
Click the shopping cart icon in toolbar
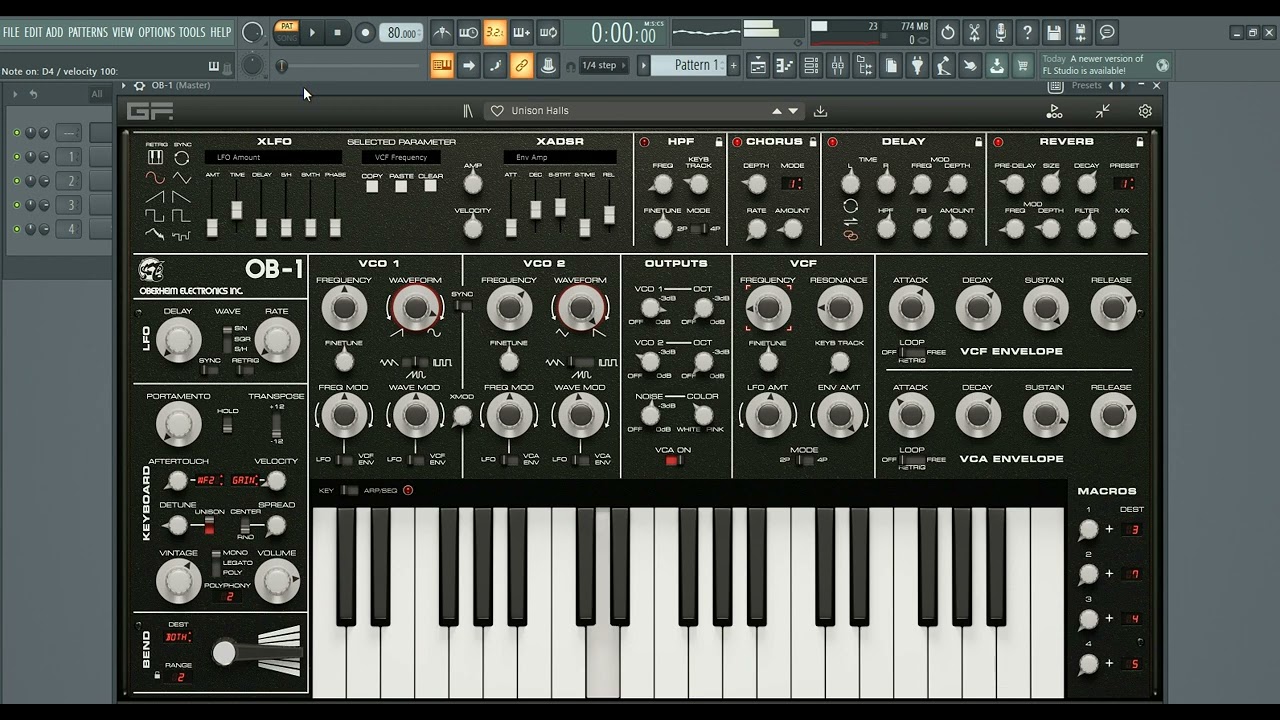coord(1022,66)
